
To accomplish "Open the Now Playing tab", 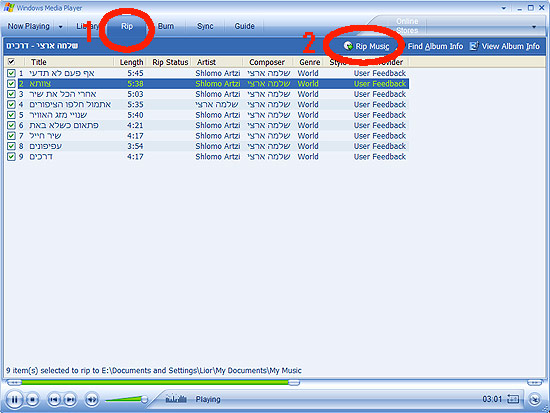I will click(29, 26).
